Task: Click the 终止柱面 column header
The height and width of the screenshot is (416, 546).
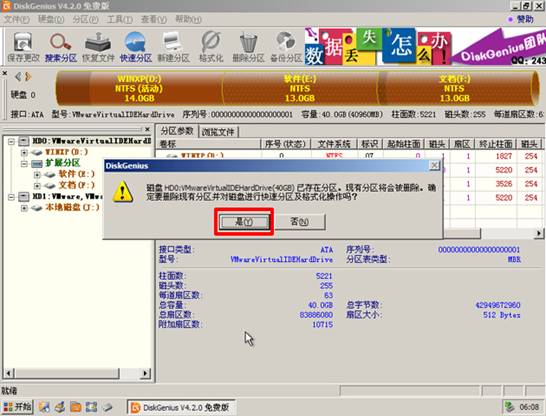Action: [x=496, y=144]
